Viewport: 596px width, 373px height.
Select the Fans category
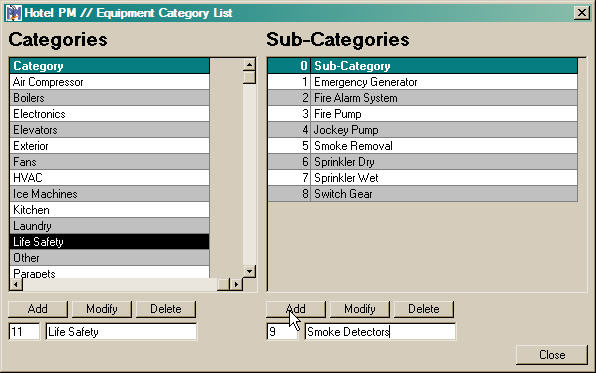pos(109,162)
